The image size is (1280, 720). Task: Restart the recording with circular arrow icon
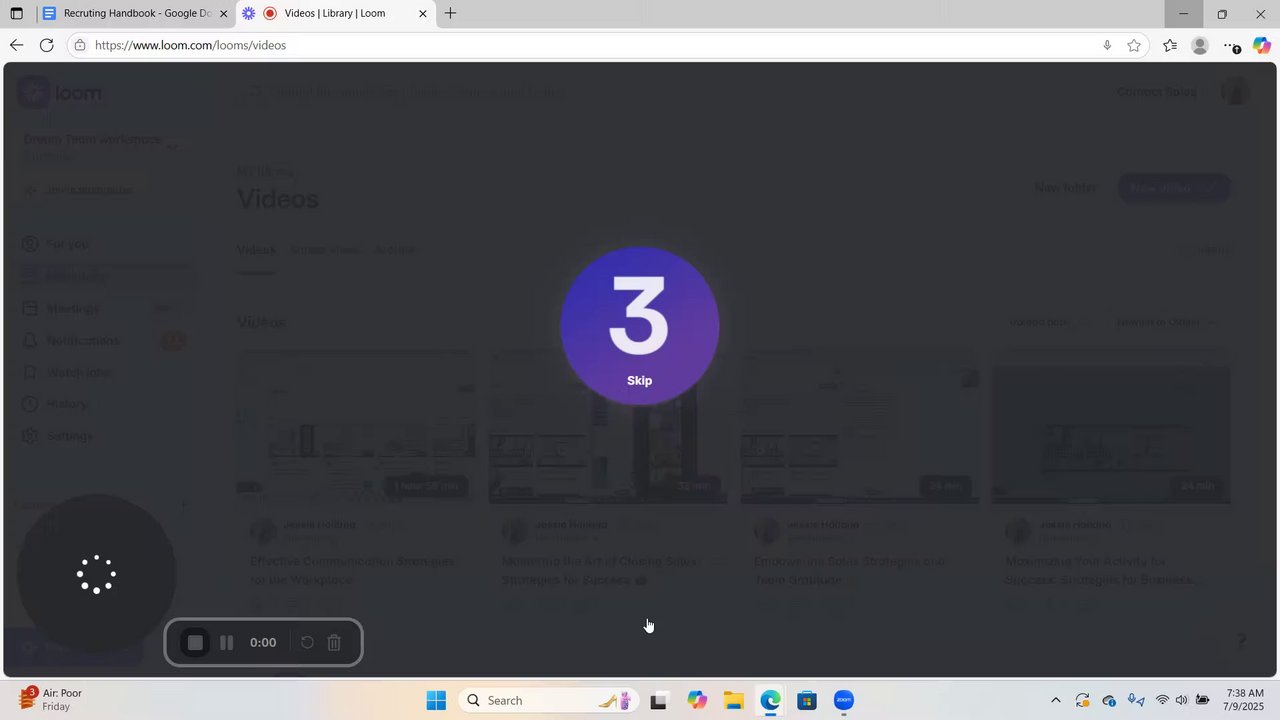[x=307, y=643]
